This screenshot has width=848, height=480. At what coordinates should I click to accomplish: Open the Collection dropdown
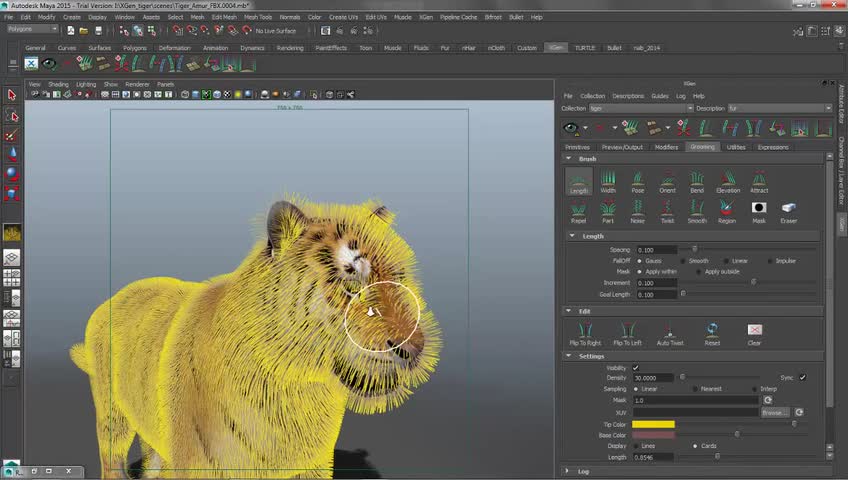click(x=640, y=108)
